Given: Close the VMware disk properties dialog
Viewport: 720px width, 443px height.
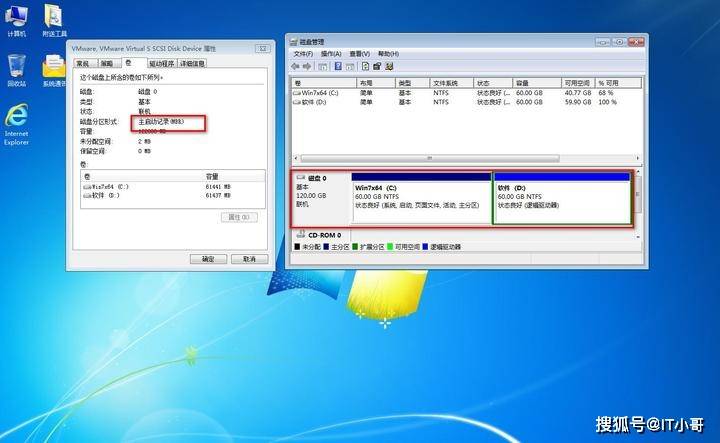Looking at the screenshot, I should tap(263, 48).
